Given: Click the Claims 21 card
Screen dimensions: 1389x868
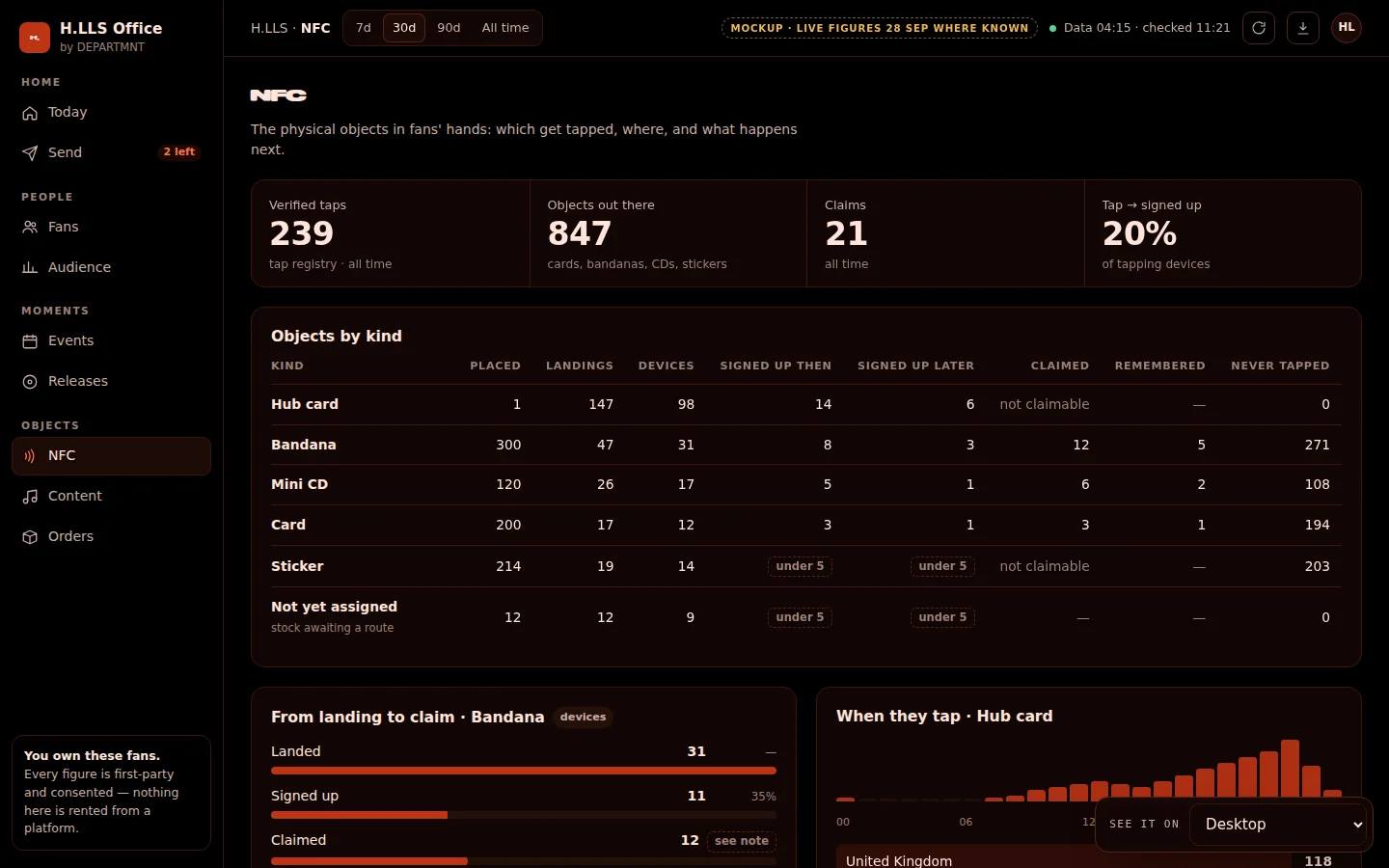Looking at the screenshot, I should click(945, 233).
